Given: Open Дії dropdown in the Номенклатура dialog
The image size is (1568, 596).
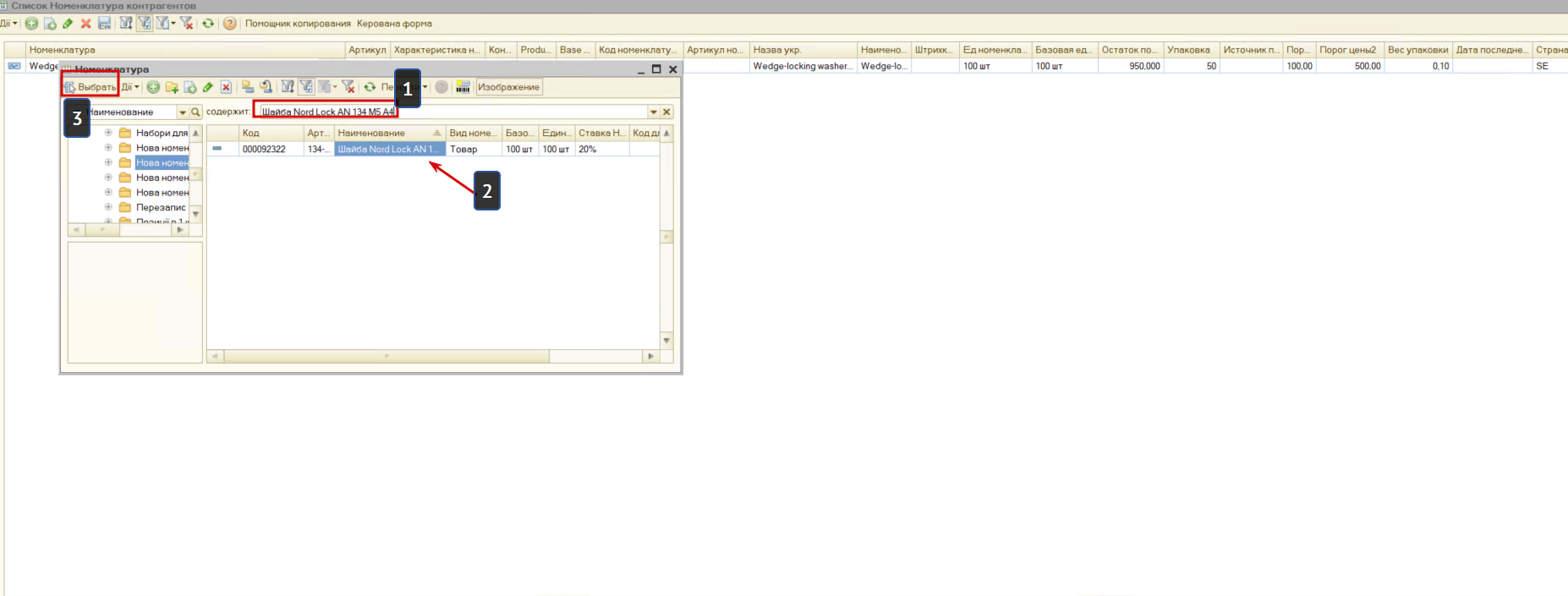Looking at the screenshot, I should (x=130, y=87).
